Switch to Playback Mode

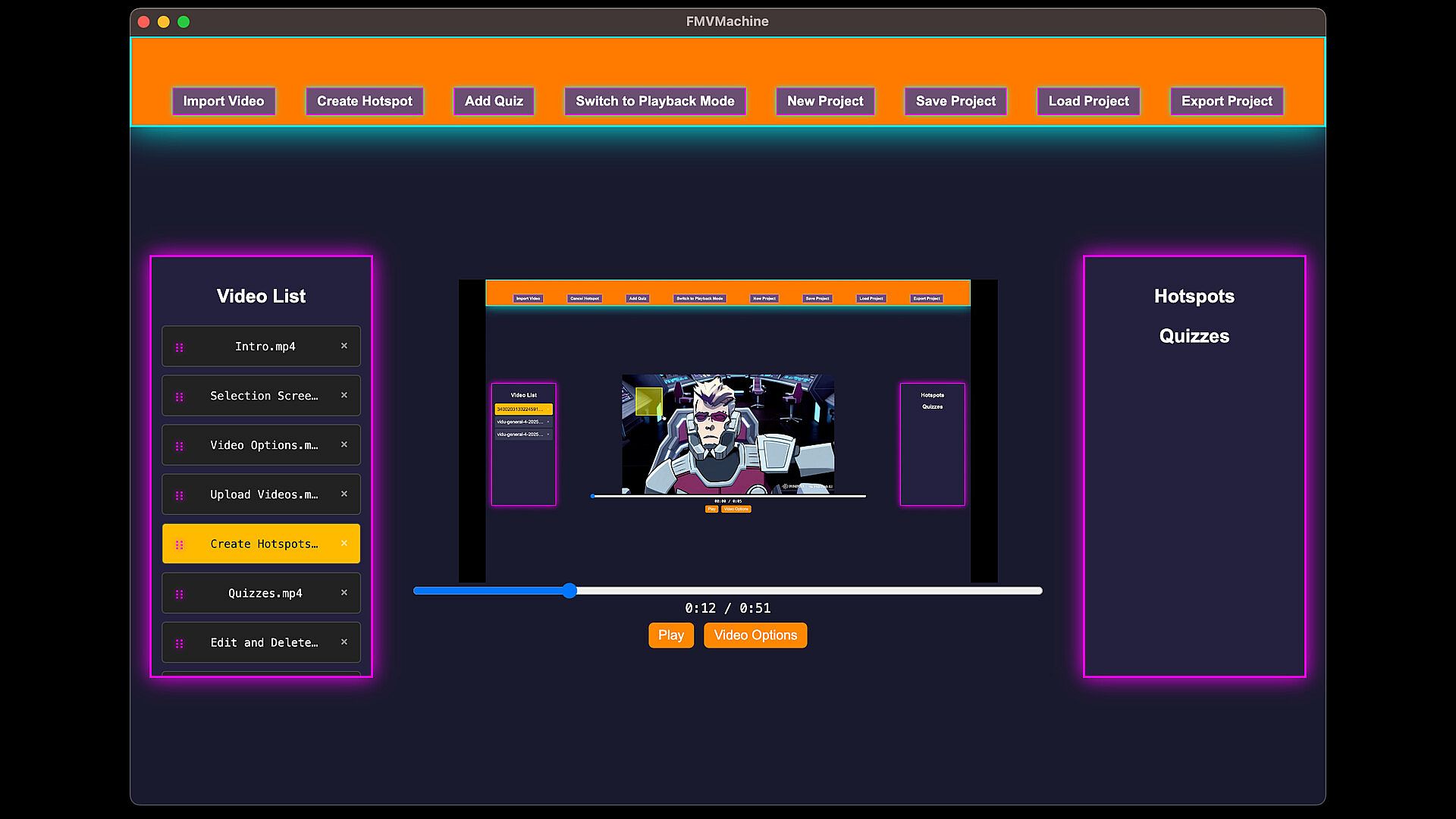pos(654,101)
